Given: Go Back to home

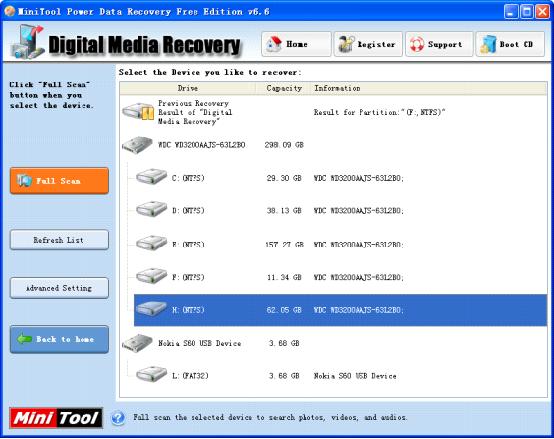Looking at the screenshot, I should [x=59, y=339].
